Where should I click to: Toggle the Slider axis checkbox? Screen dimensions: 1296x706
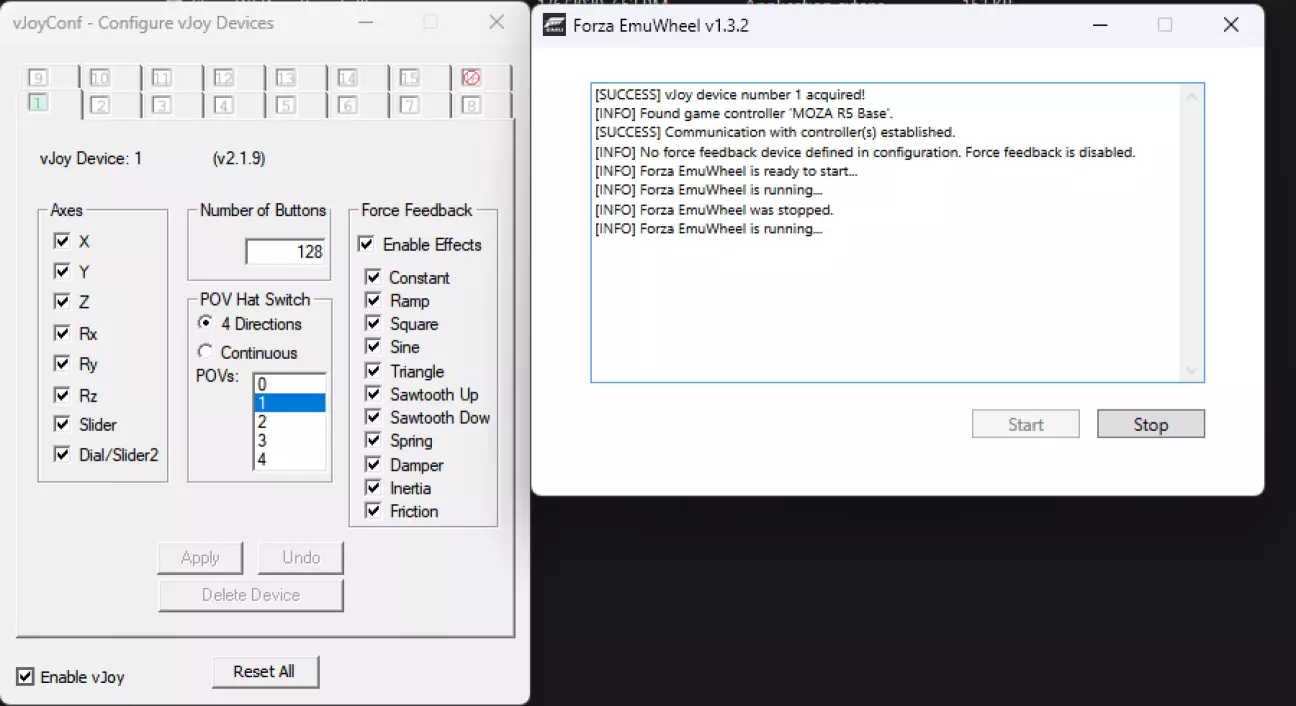coord(62,424)
